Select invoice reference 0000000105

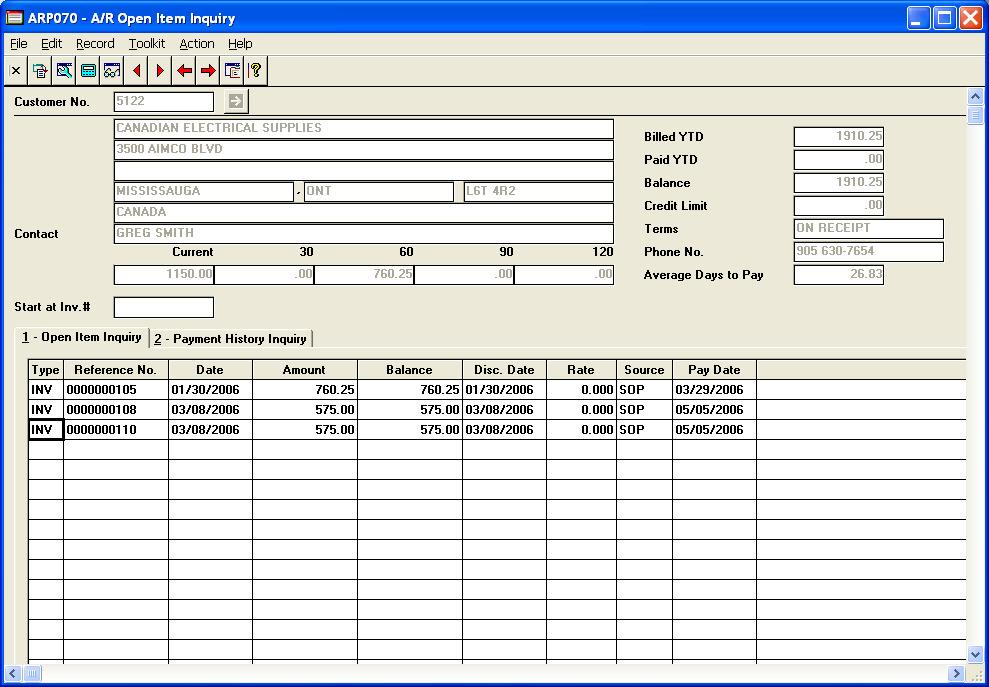115,390
